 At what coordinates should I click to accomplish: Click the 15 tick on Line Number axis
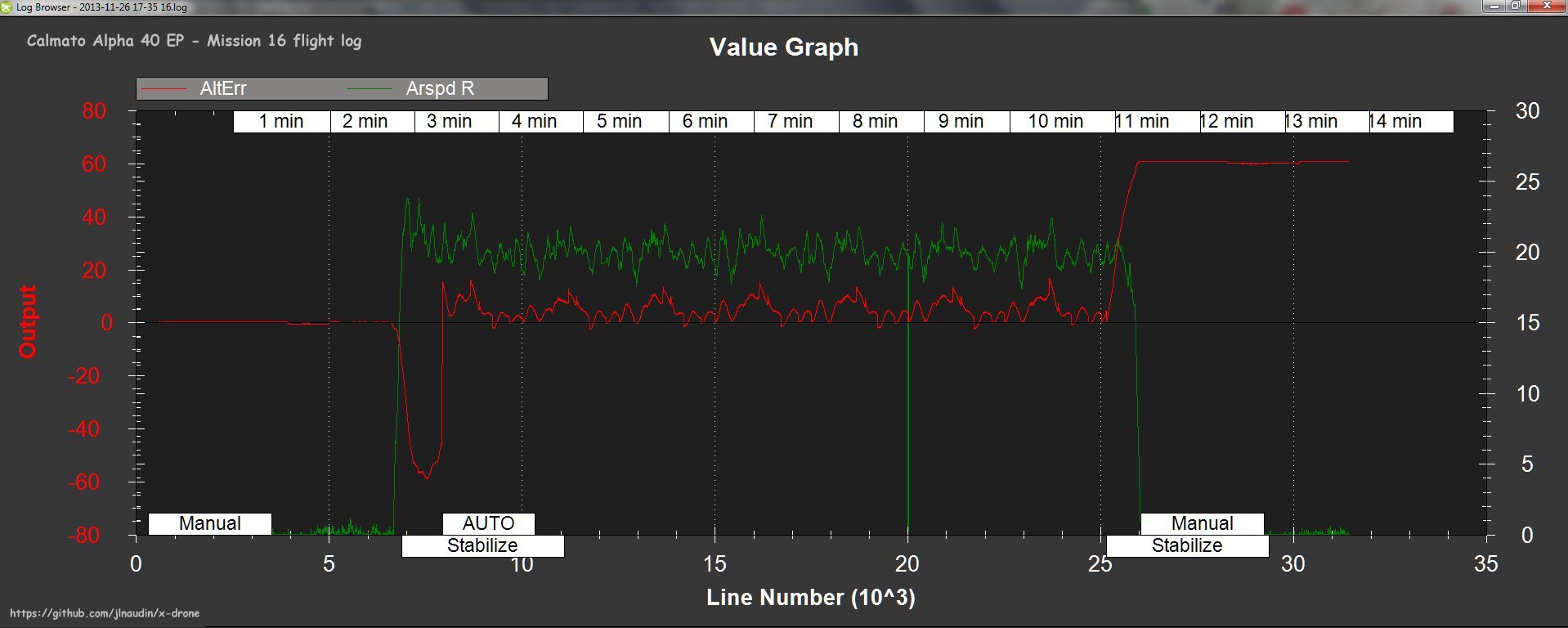point(715,563)
